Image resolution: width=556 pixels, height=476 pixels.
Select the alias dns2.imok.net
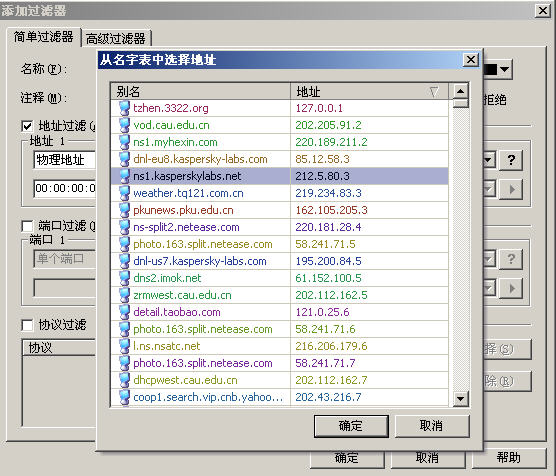coord(167,278)
